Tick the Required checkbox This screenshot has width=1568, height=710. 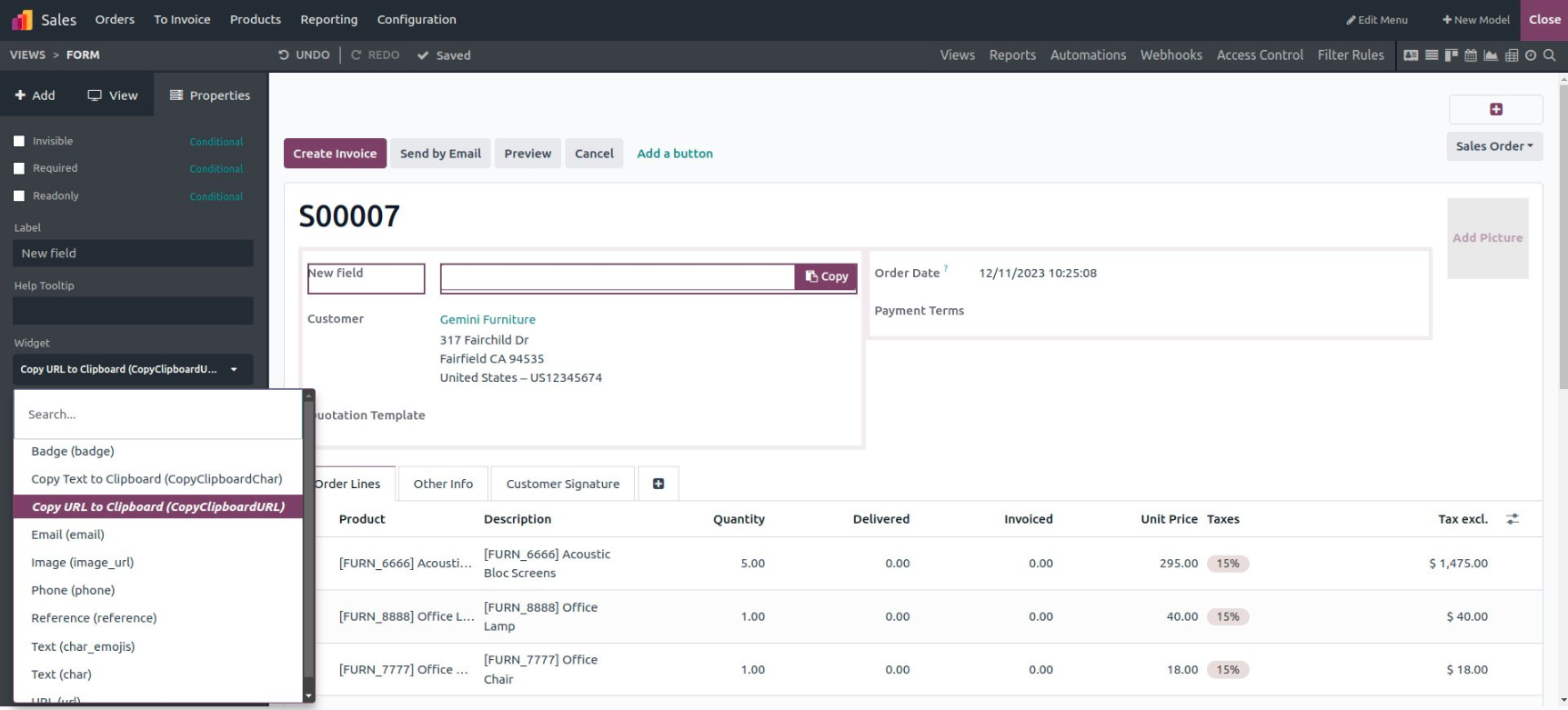pyautogui.click(x=19, y=168)
